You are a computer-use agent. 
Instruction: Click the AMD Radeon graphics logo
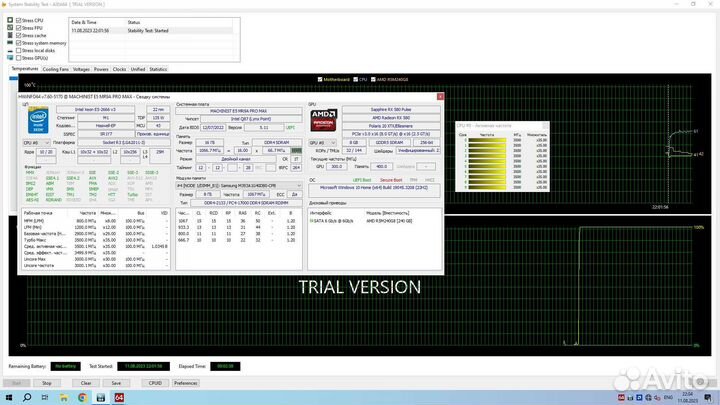[323, 120]
